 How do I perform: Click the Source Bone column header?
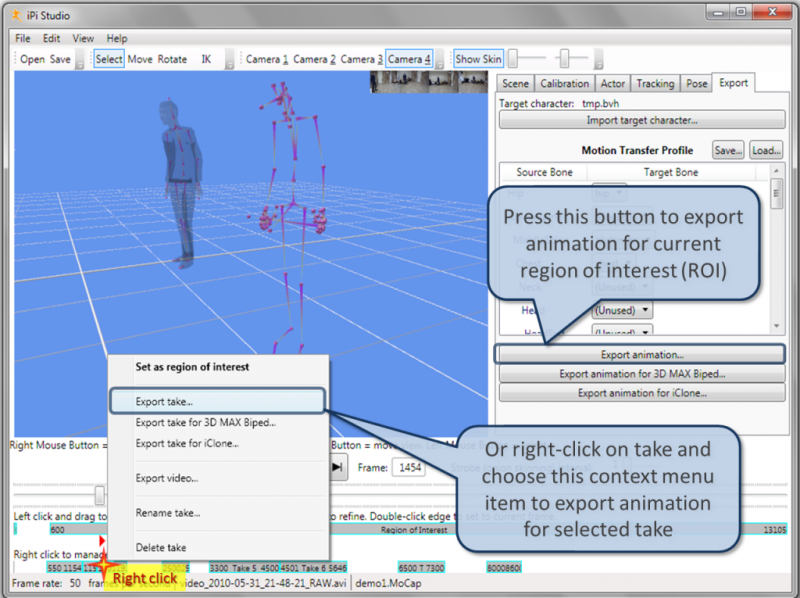click(x=544, y=172)
